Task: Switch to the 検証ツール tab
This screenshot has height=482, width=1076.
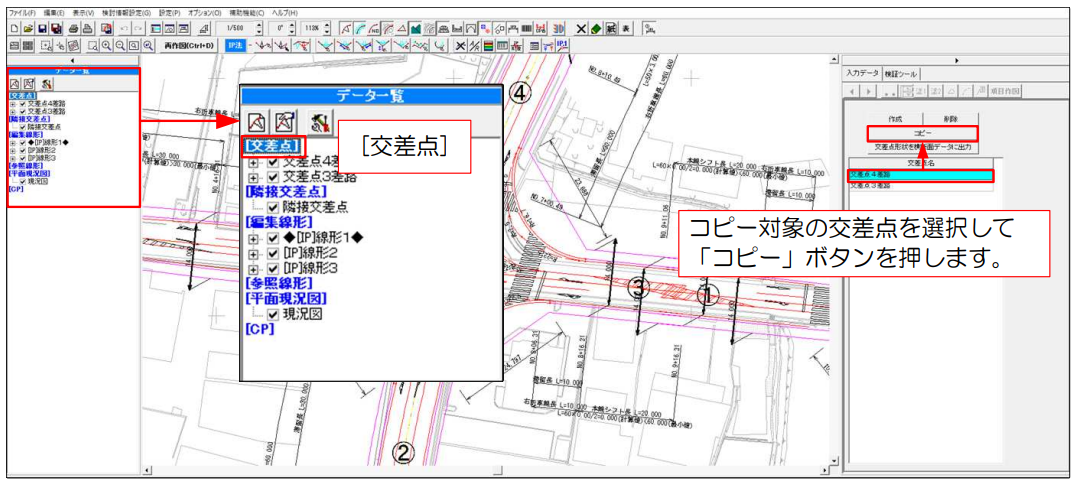Action: 900,73
